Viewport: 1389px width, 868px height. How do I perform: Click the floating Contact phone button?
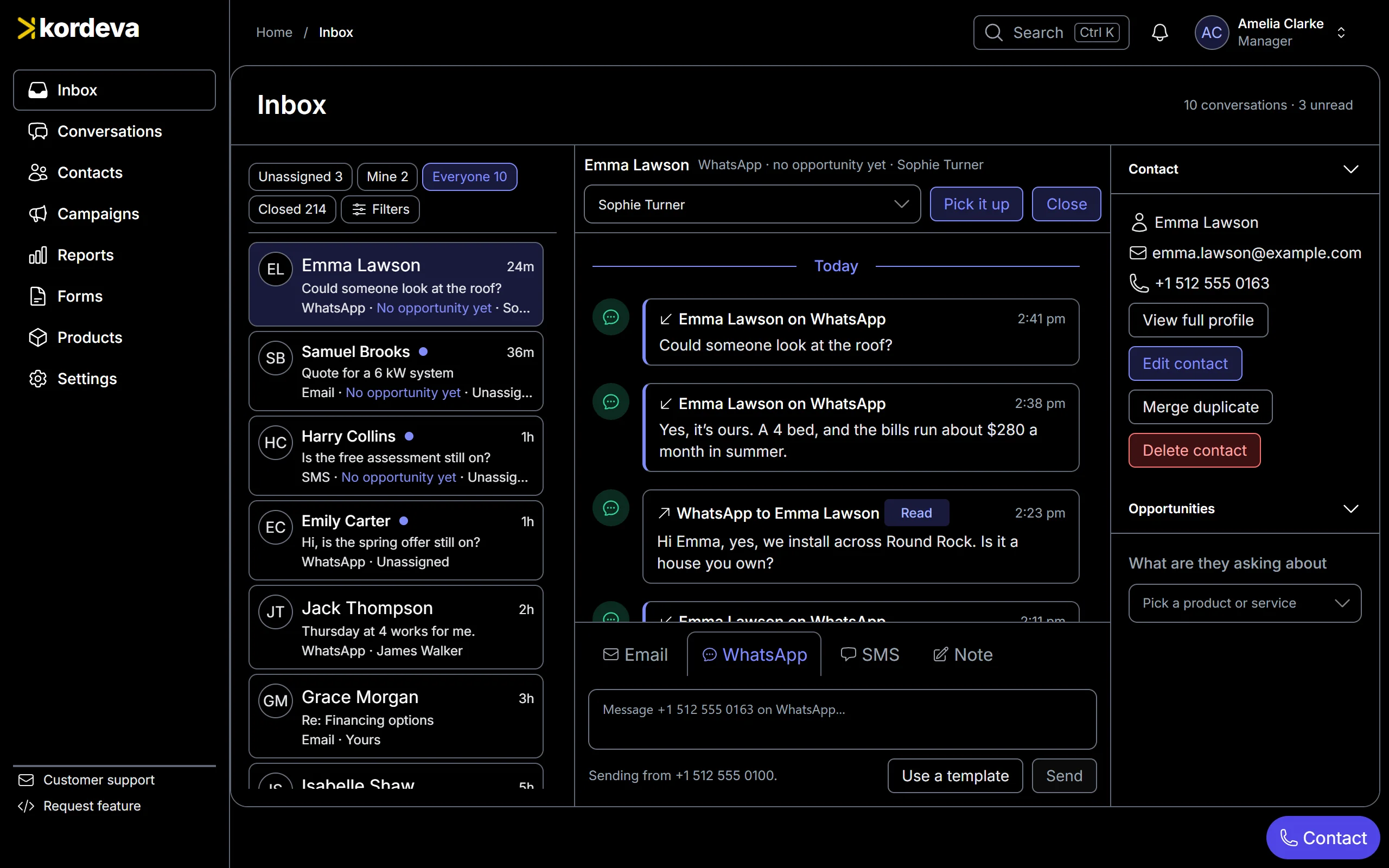tap(1323, 838)
